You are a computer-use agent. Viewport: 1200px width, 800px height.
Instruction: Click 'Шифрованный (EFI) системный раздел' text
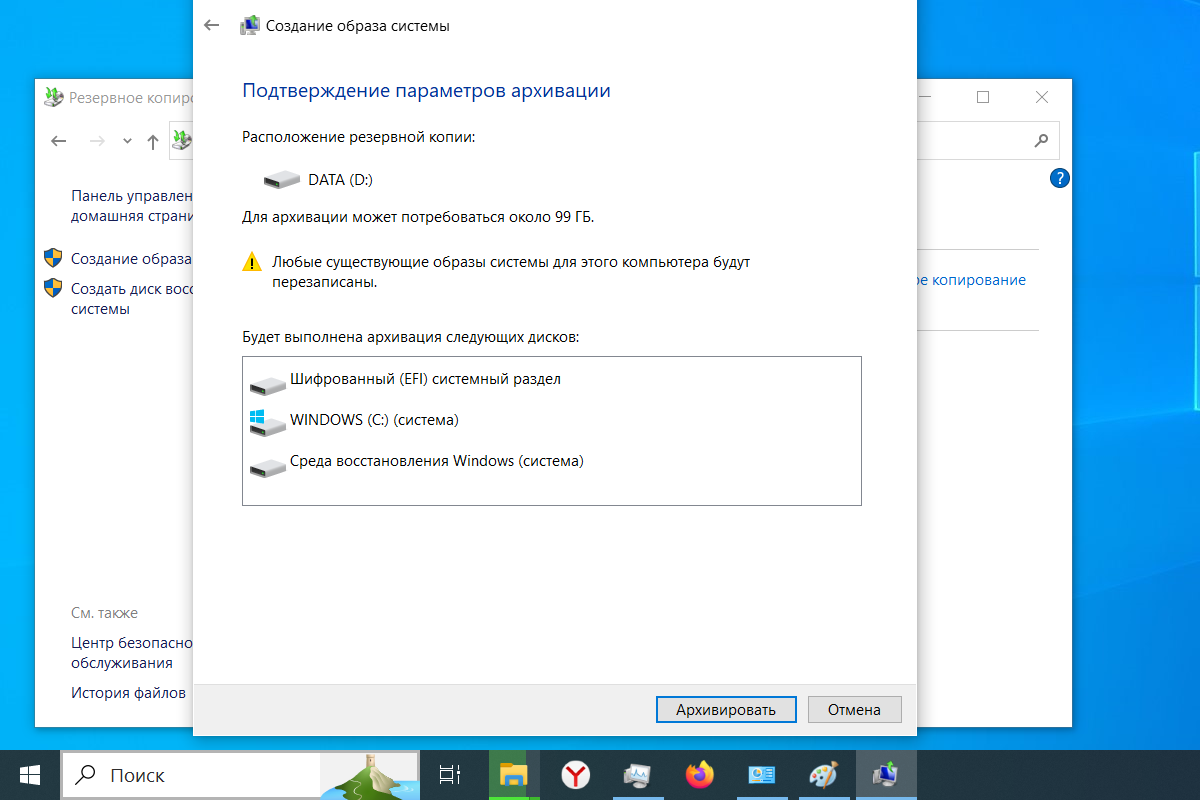(x=425, y=380)
